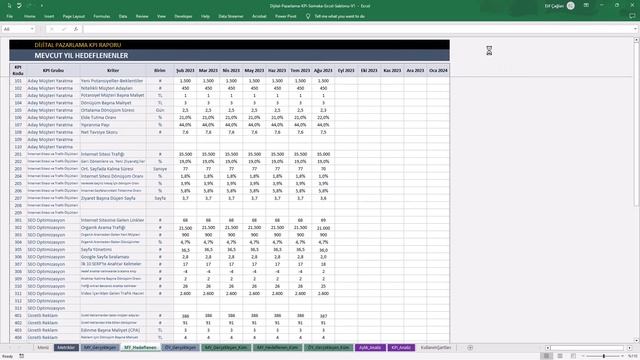Open the Developer ribbon tab
This screenshot has width=640, height=360.
(x=183, y=16)
